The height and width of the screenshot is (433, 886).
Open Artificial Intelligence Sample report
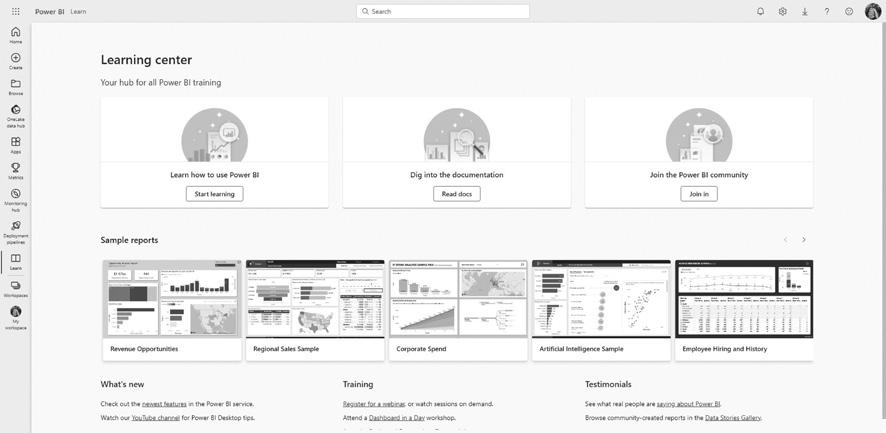(601, 310)
